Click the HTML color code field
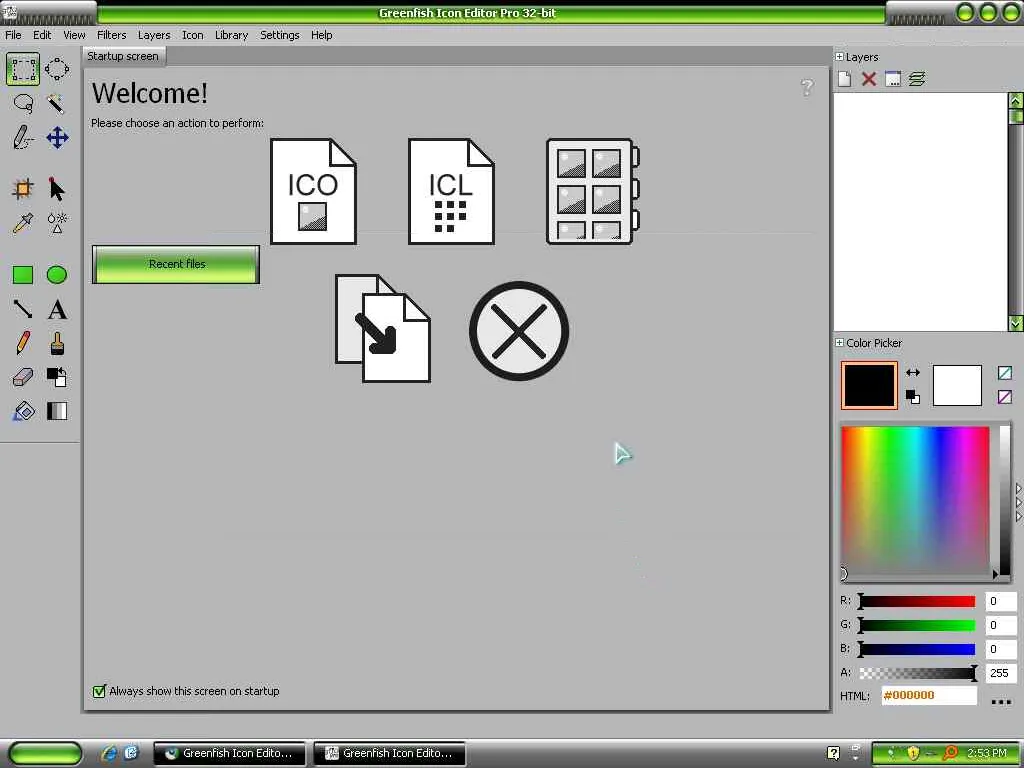The height and width of the screenshot is (768, 1024). [x=929, y=696]
